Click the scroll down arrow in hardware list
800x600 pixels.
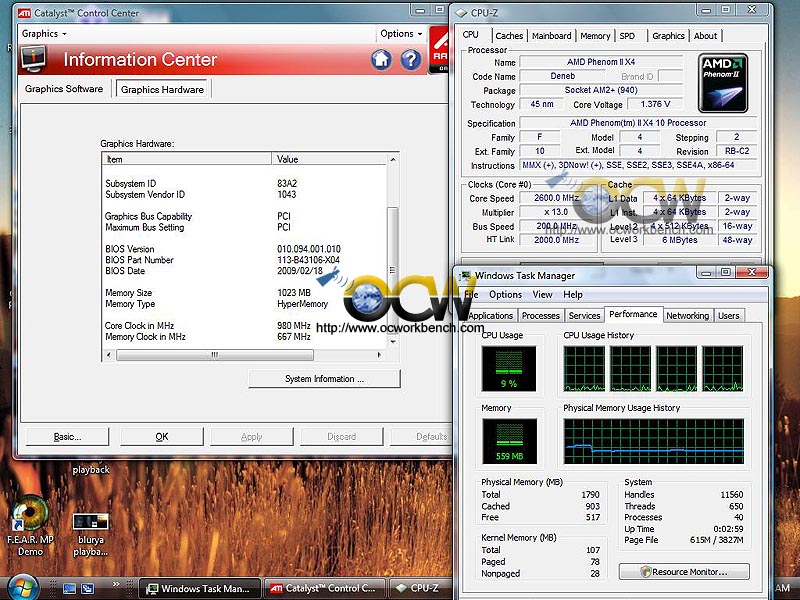coord(392,342)
